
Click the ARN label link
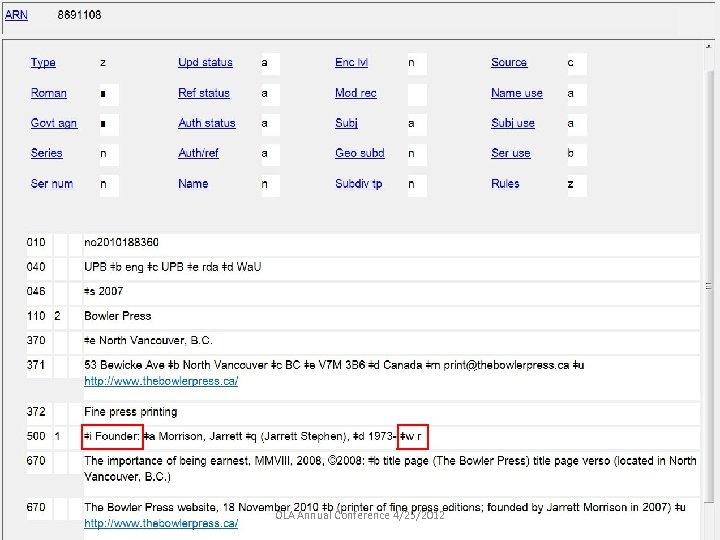[17, 15]
